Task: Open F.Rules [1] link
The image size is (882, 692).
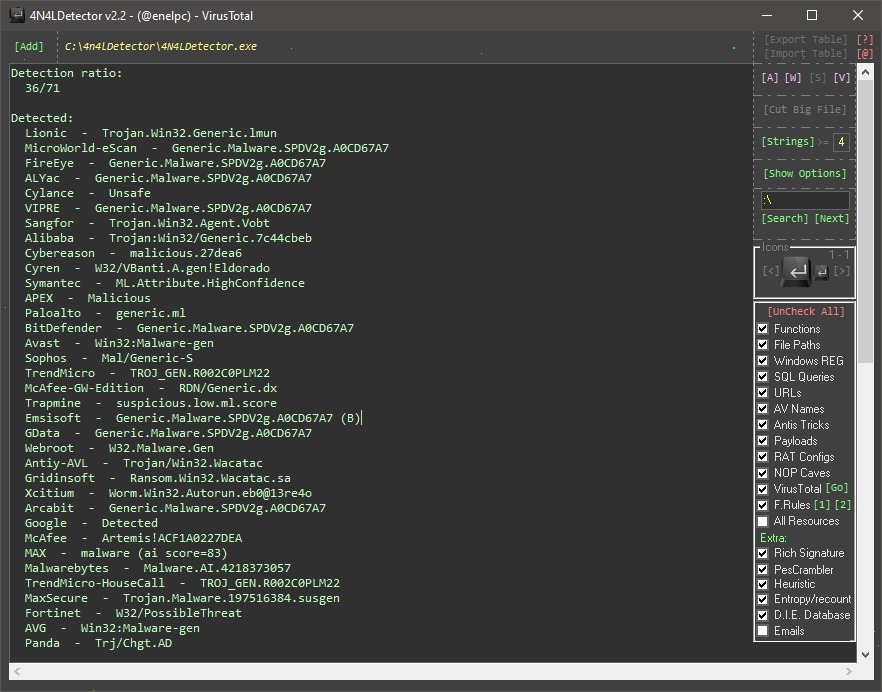Action: pos(822,505)
